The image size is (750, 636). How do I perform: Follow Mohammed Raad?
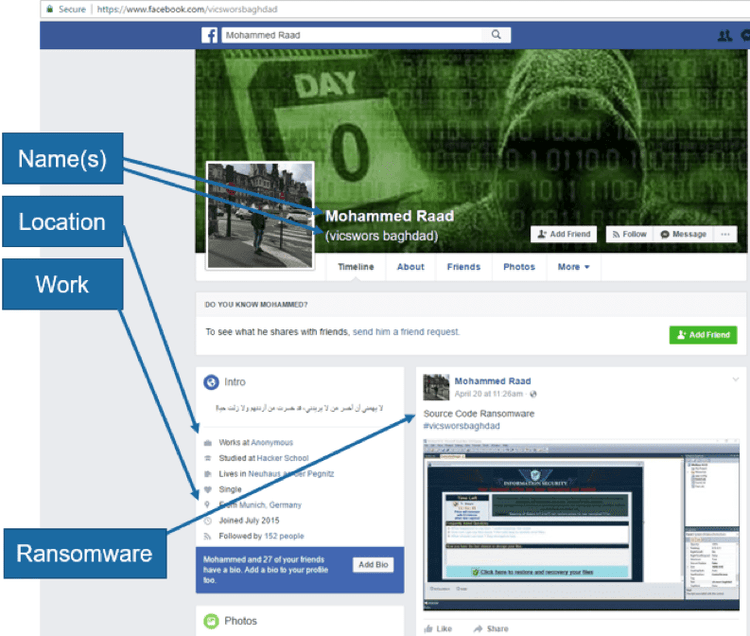[629, 234]
